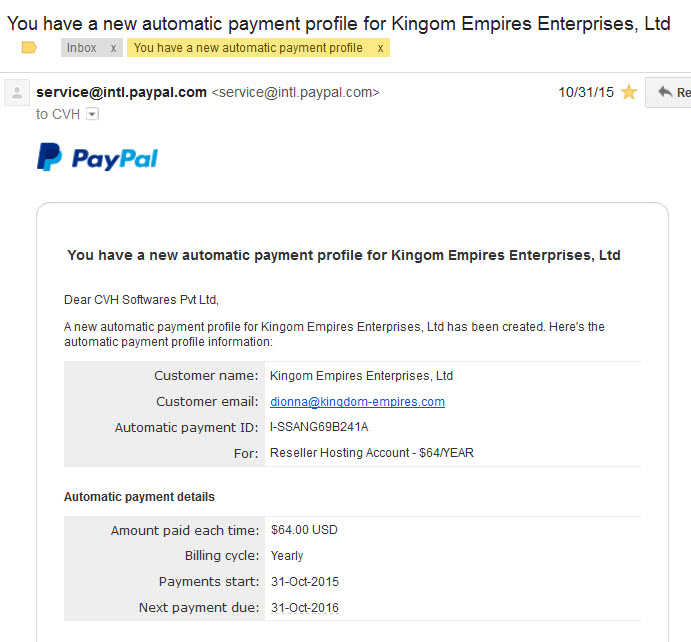This screenshot has height=642, width=691.
Task: Remove the yellow automatic payment profile label
Action: pyautogui.click(x=380, y=48)
